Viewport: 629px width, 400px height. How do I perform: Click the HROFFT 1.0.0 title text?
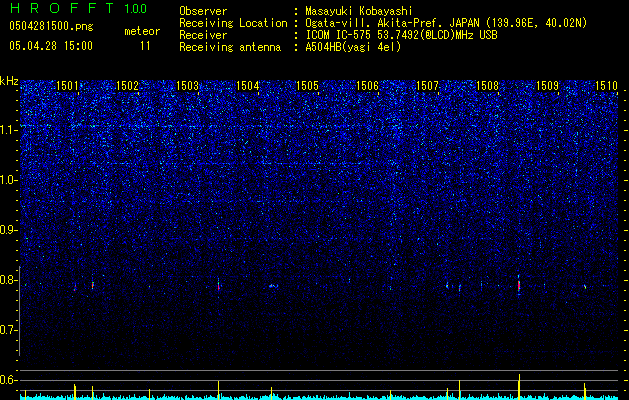click(79, 8)
